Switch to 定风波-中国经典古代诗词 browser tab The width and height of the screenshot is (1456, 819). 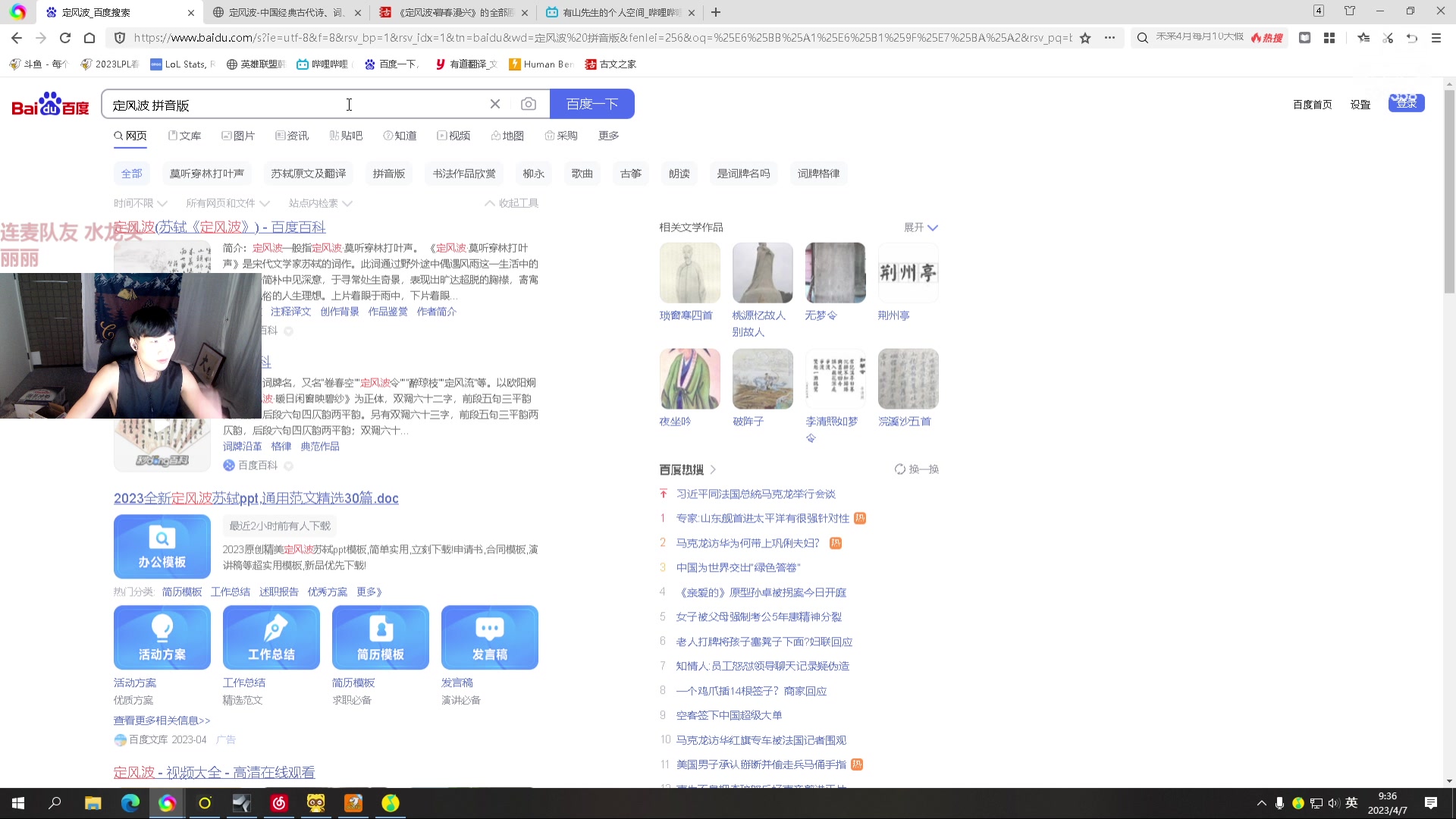[x=287, y=12]
